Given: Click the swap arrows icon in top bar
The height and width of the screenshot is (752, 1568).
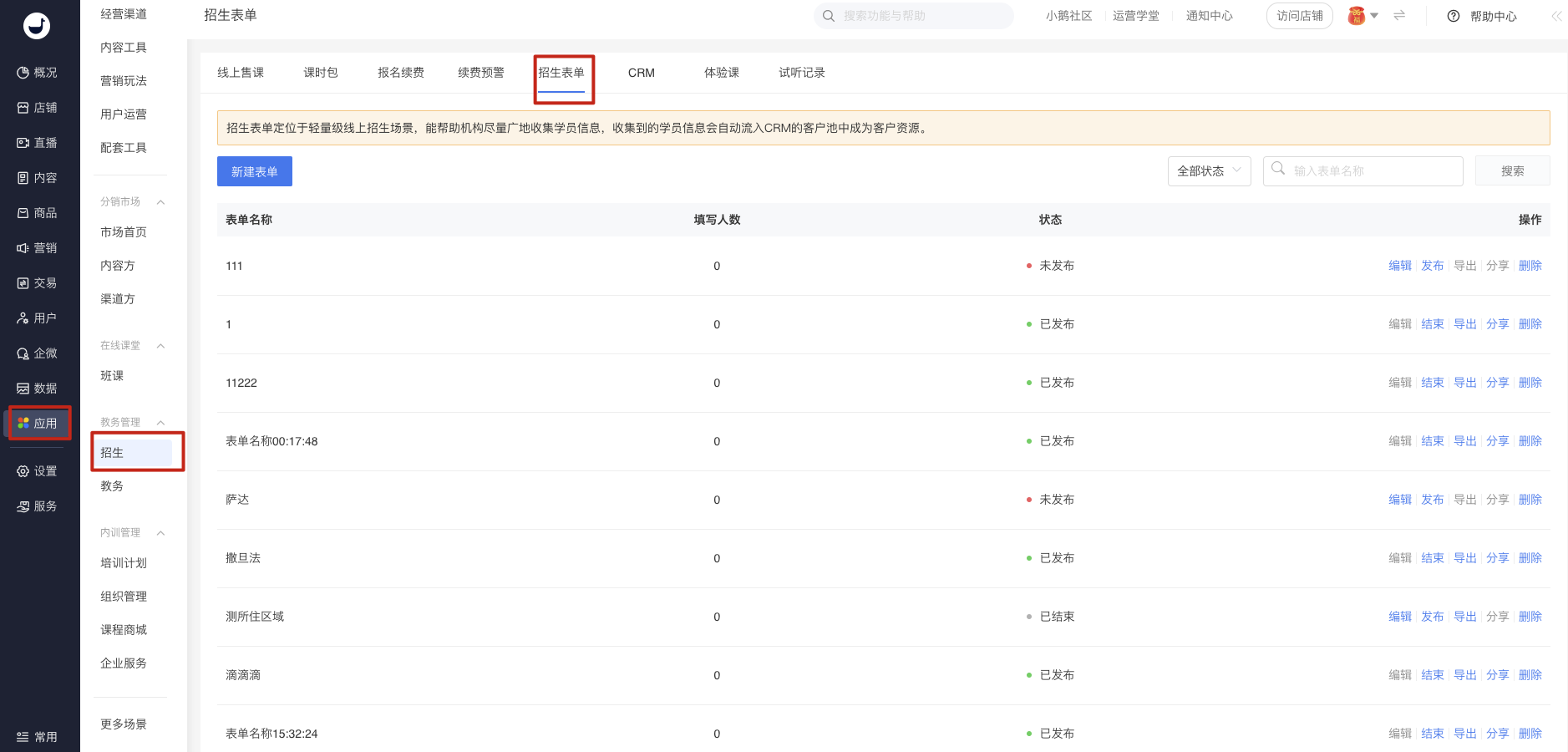Looking at the screenshot, I should [1399, 16].
